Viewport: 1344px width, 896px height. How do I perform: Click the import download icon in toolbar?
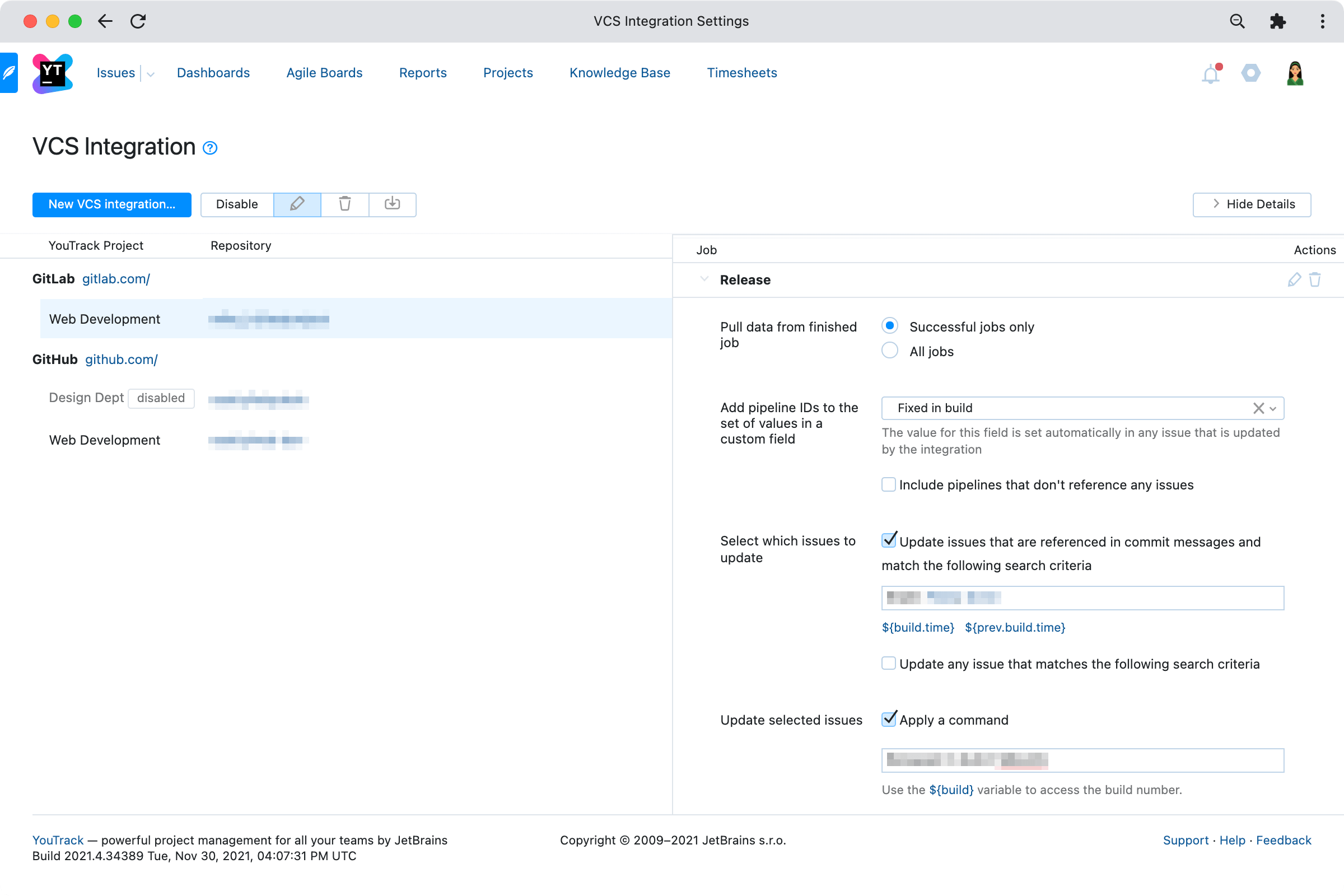click(392, 204)
